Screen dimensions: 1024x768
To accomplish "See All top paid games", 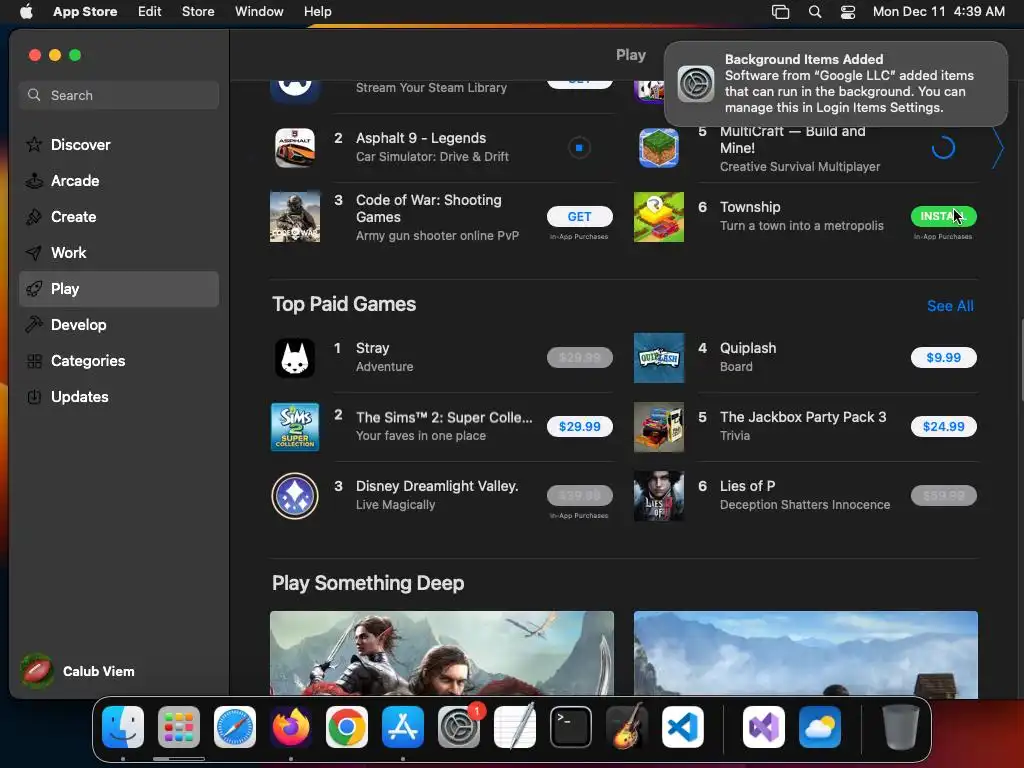I will [x=950, y=306].
